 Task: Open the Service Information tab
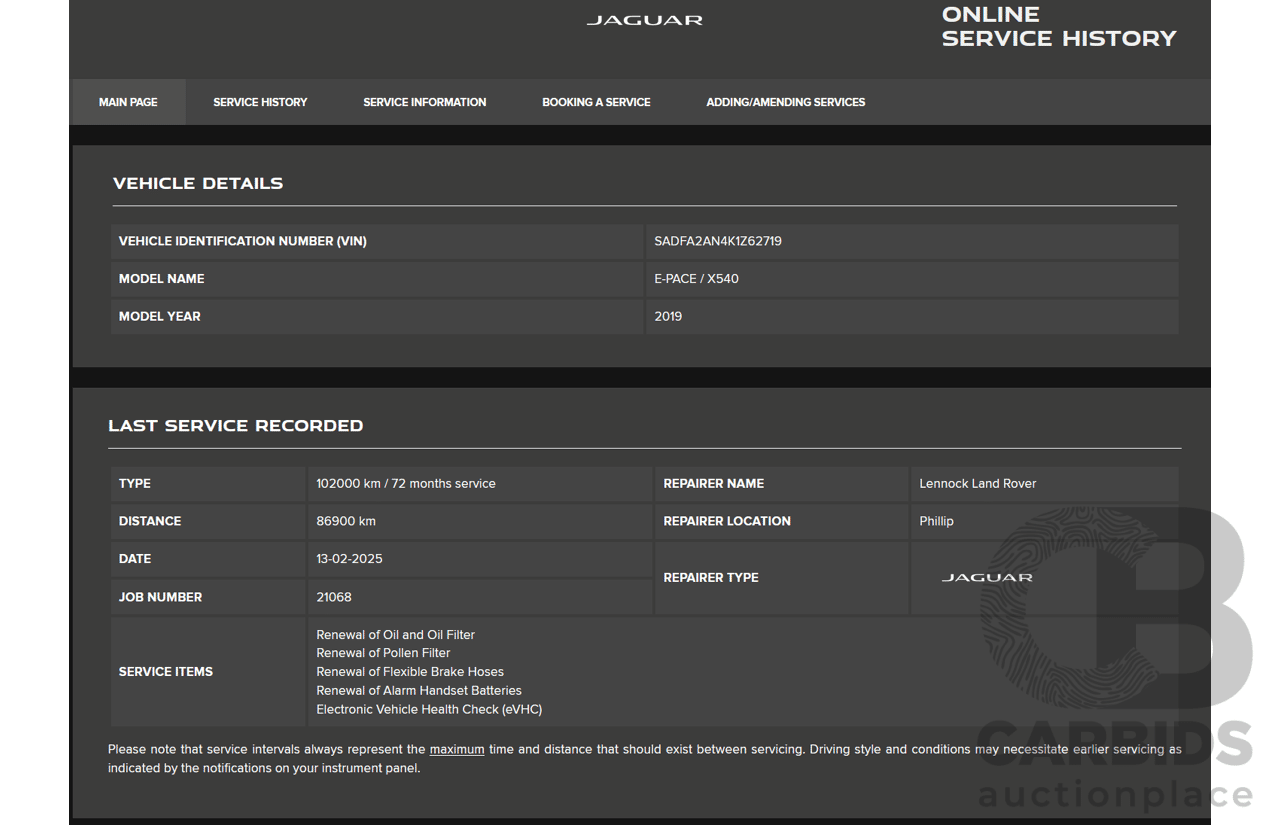(424, 102)
